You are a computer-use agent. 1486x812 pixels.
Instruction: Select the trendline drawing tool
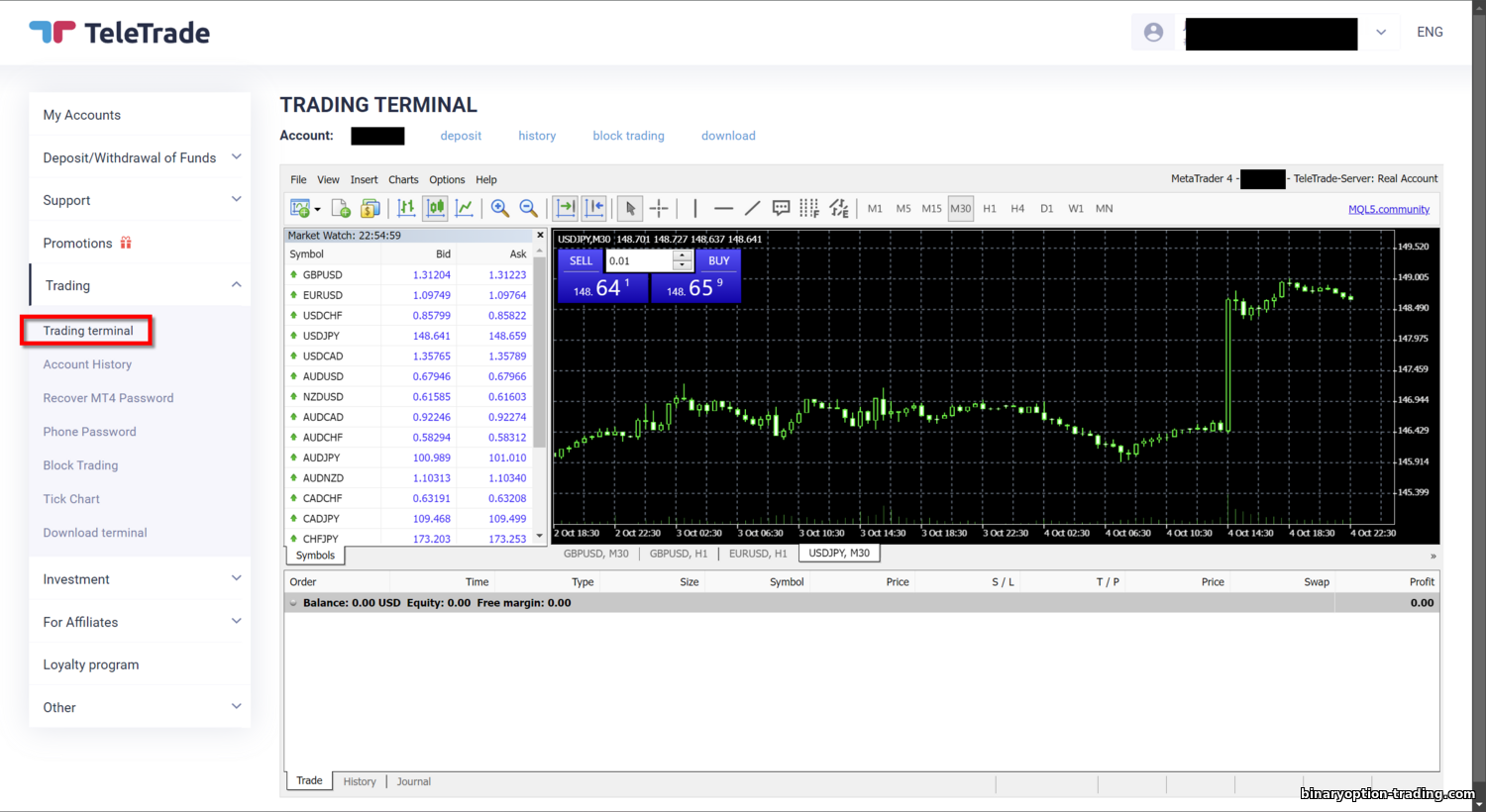(x=752, y=208)
